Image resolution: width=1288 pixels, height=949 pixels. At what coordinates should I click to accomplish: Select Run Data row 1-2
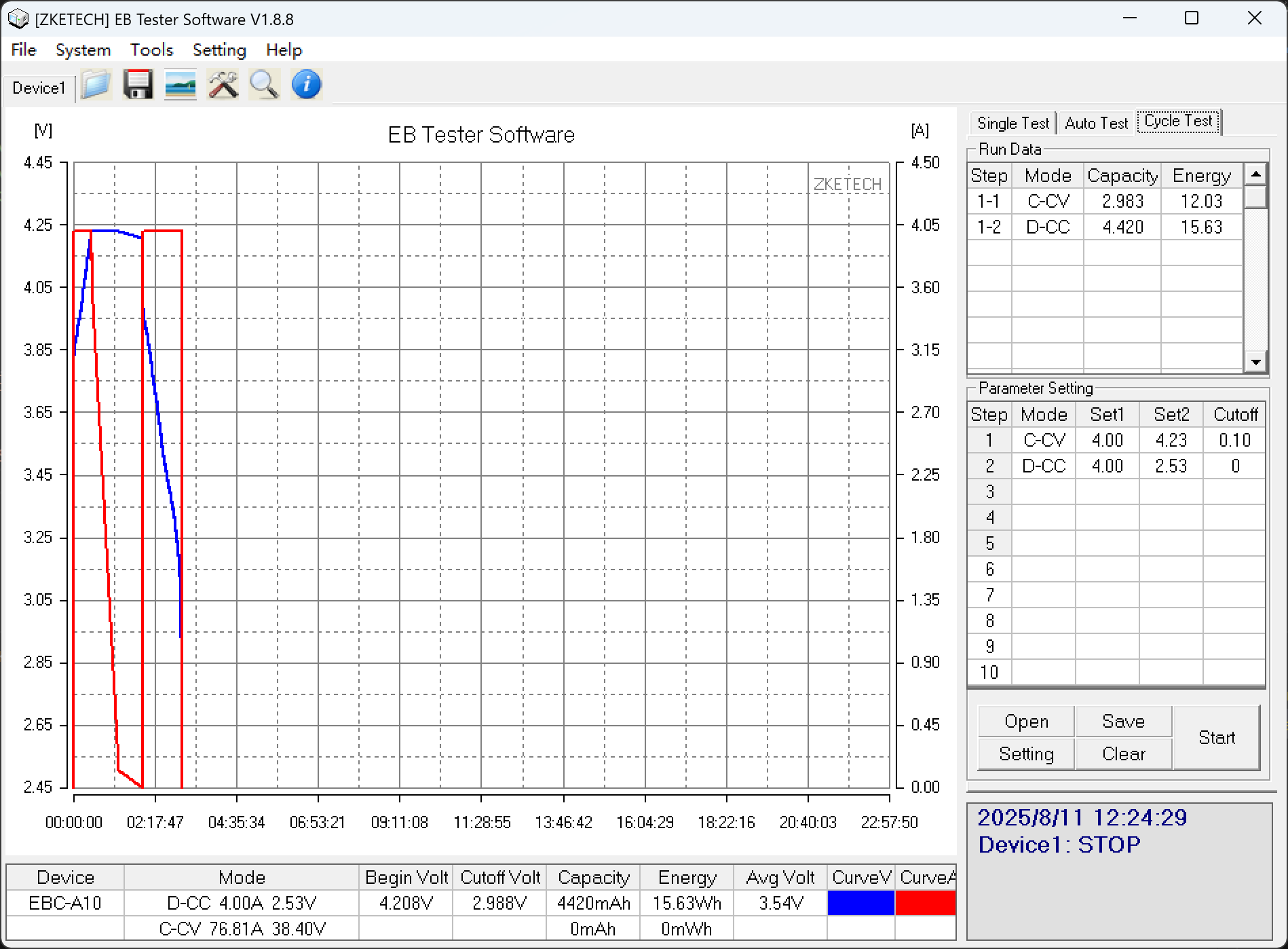pos(1105,227)
